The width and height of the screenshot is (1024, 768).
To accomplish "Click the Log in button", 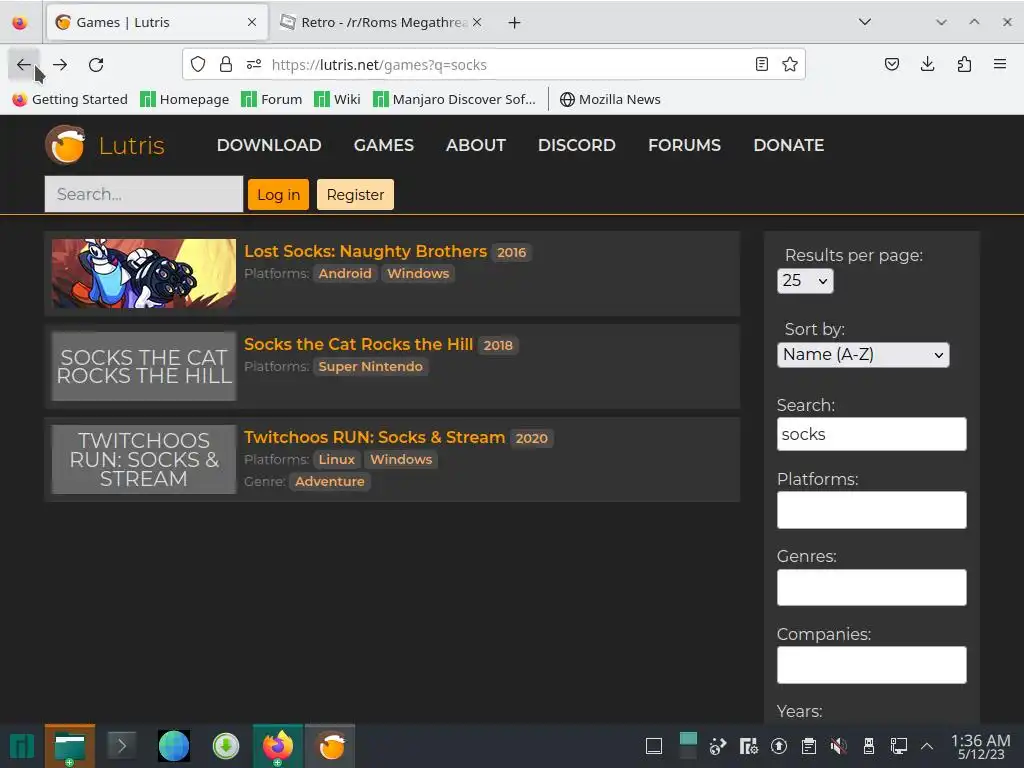I will pyautogui.click(x=278, y=195).
